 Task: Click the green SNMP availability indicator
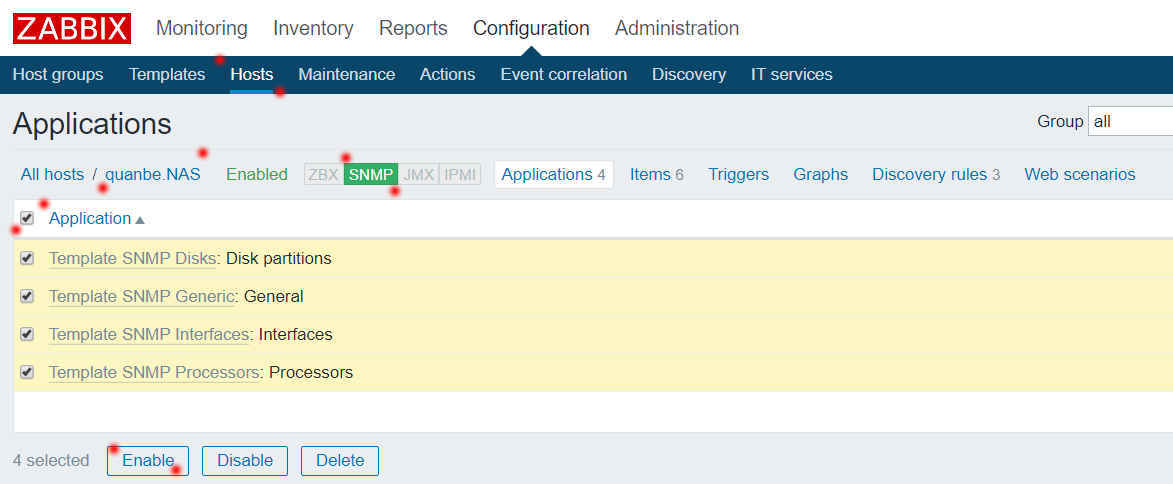pyautogui.click(x=371, y=175)
